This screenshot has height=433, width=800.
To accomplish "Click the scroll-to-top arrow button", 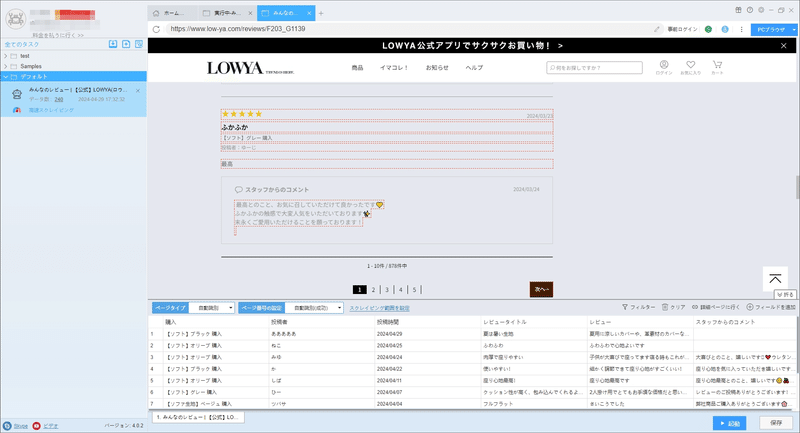I will pos(775,278).
